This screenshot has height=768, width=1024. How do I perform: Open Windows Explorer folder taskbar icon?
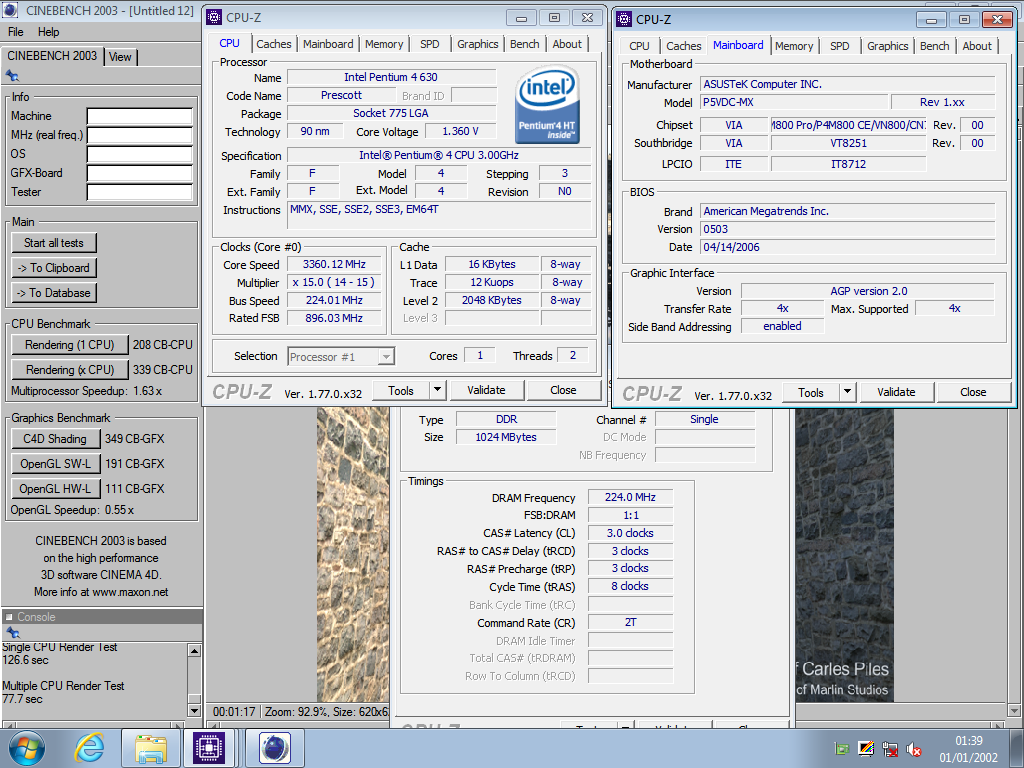click(151, 748)
